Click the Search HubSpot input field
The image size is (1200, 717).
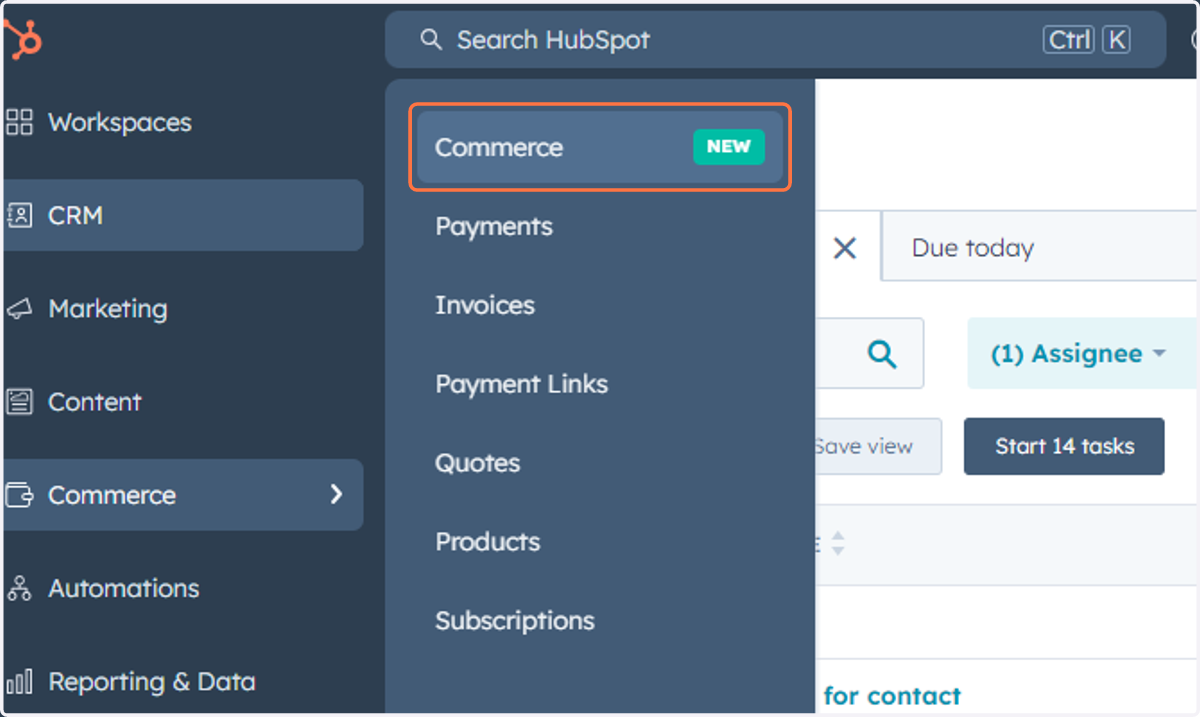coord(775,40)
